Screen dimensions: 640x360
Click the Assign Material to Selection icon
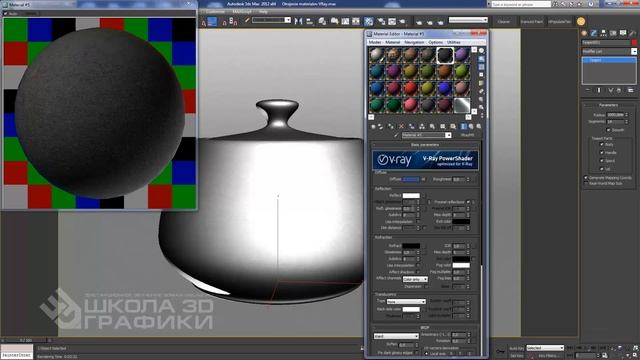[x=391, y=127]
